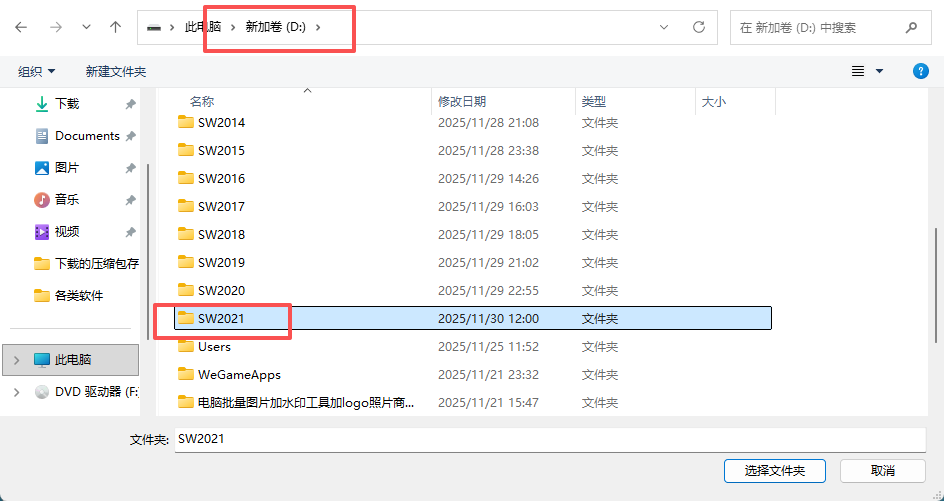Unpin 音乐 using its pin icon
This screenshot has height=501, width=944.
[130, 200]
